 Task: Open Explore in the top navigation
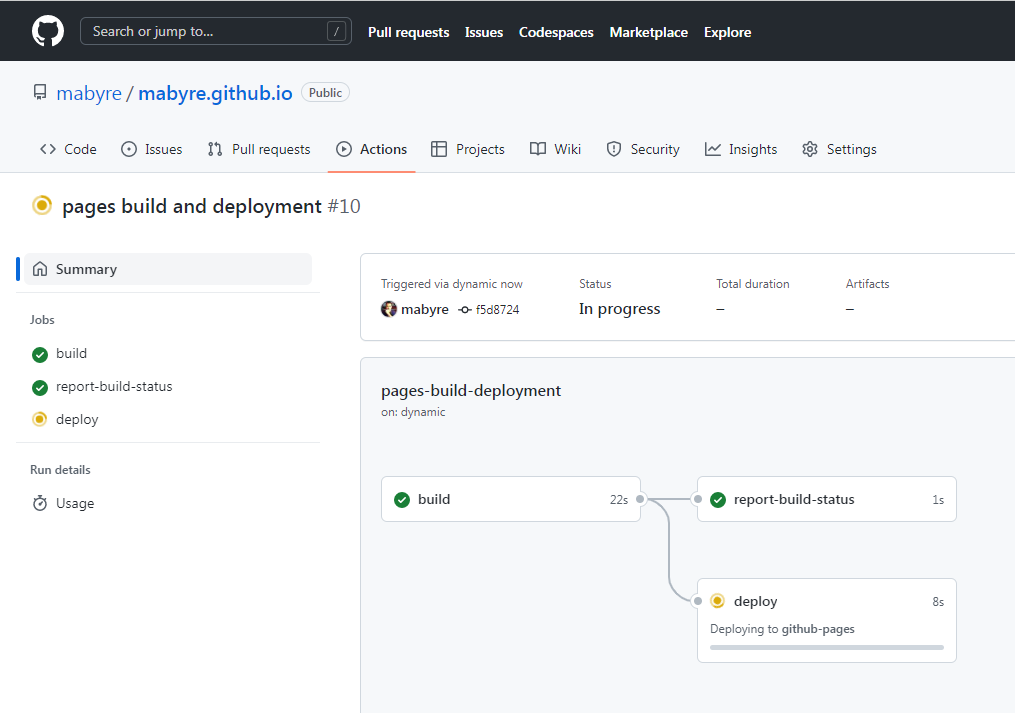pyautogui.click(x=728, y=32)
